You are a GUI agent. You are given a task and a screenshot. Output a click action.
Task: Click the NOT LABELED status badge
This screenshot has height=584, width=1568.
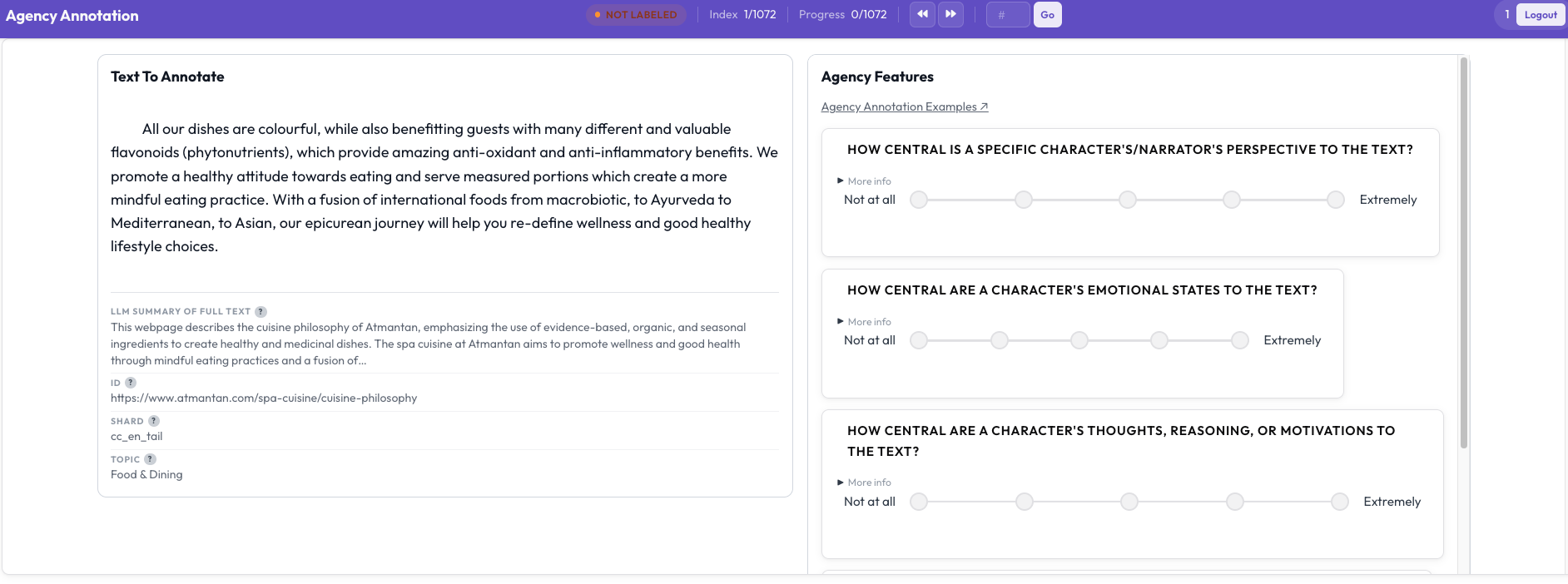[x=637, y=15]
